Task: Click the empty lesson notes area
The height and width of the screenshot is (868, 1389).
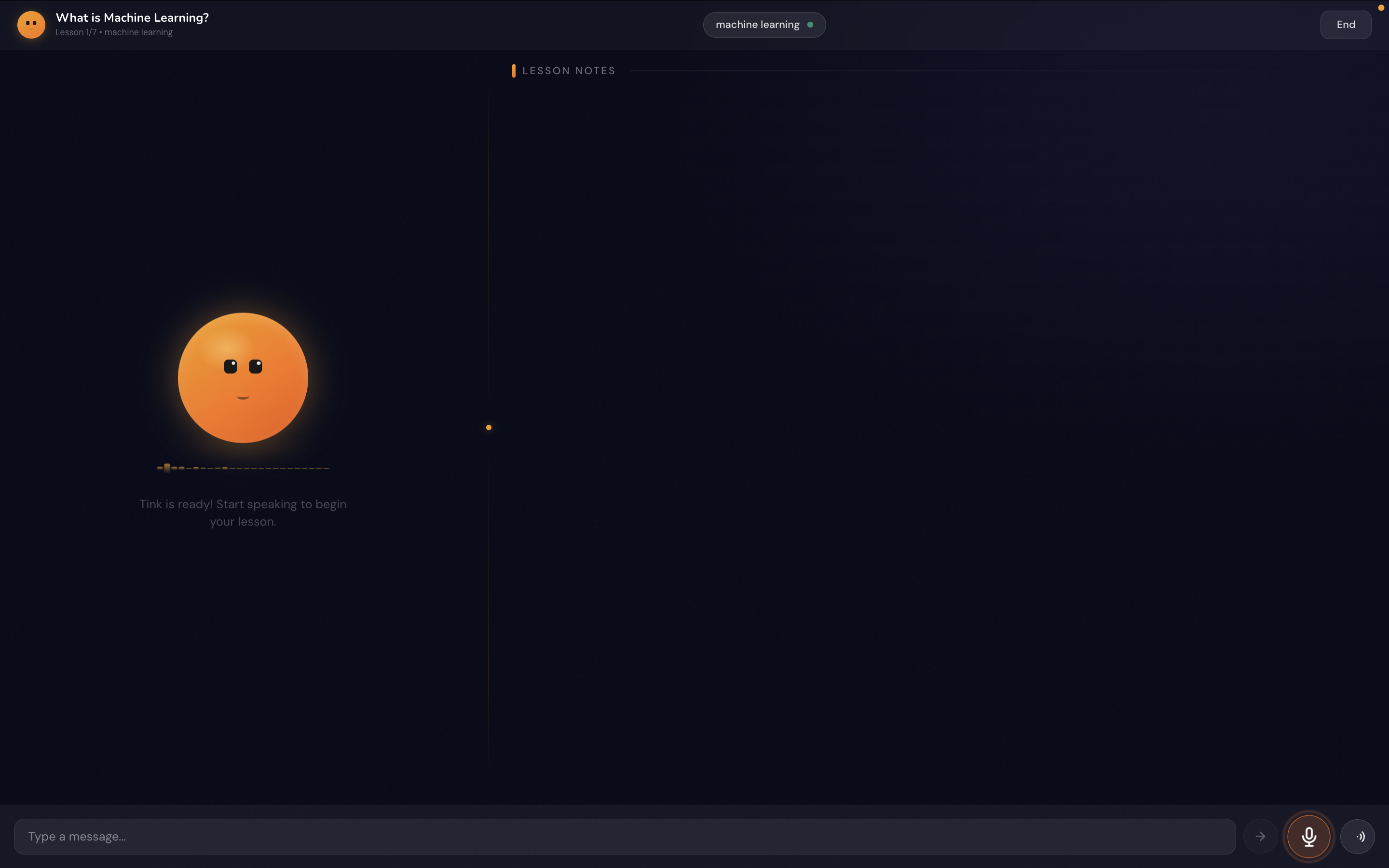Action: (x=918, y=402)
